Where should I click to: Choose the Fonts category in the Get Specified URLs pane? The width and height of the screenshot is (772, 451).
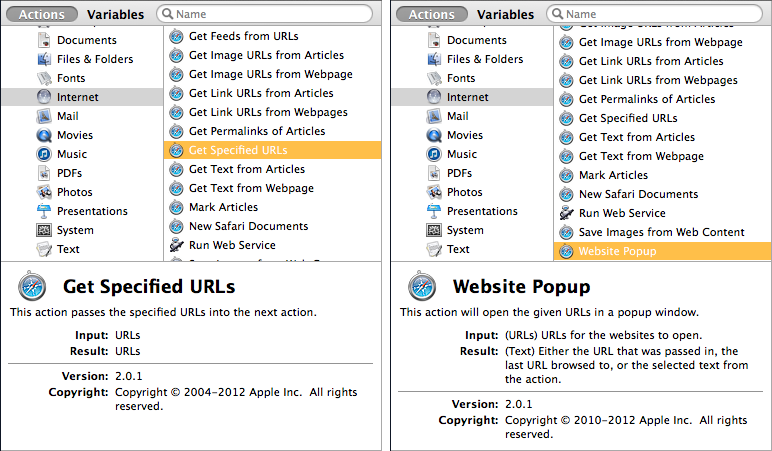click(x=71, y=78)
